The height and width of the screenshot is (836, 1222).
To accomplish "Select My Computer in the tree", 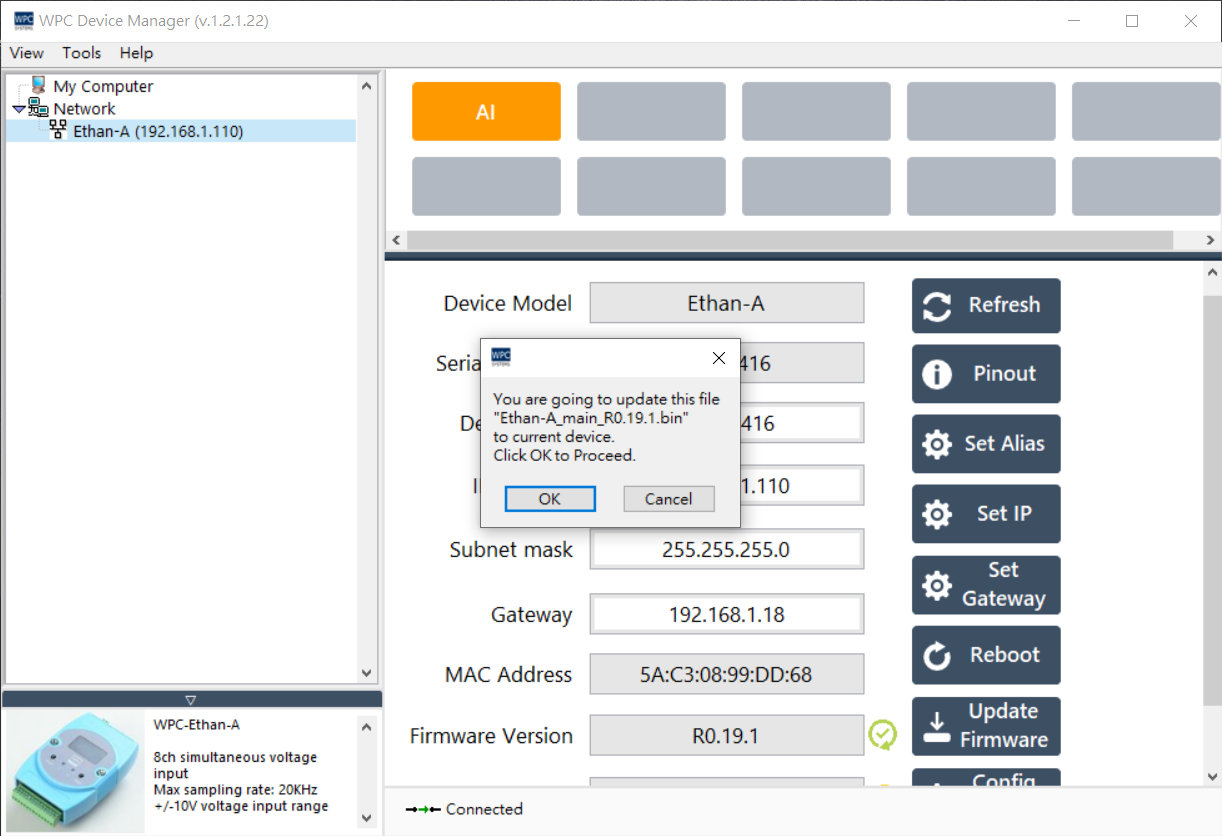I will [103, 87].
